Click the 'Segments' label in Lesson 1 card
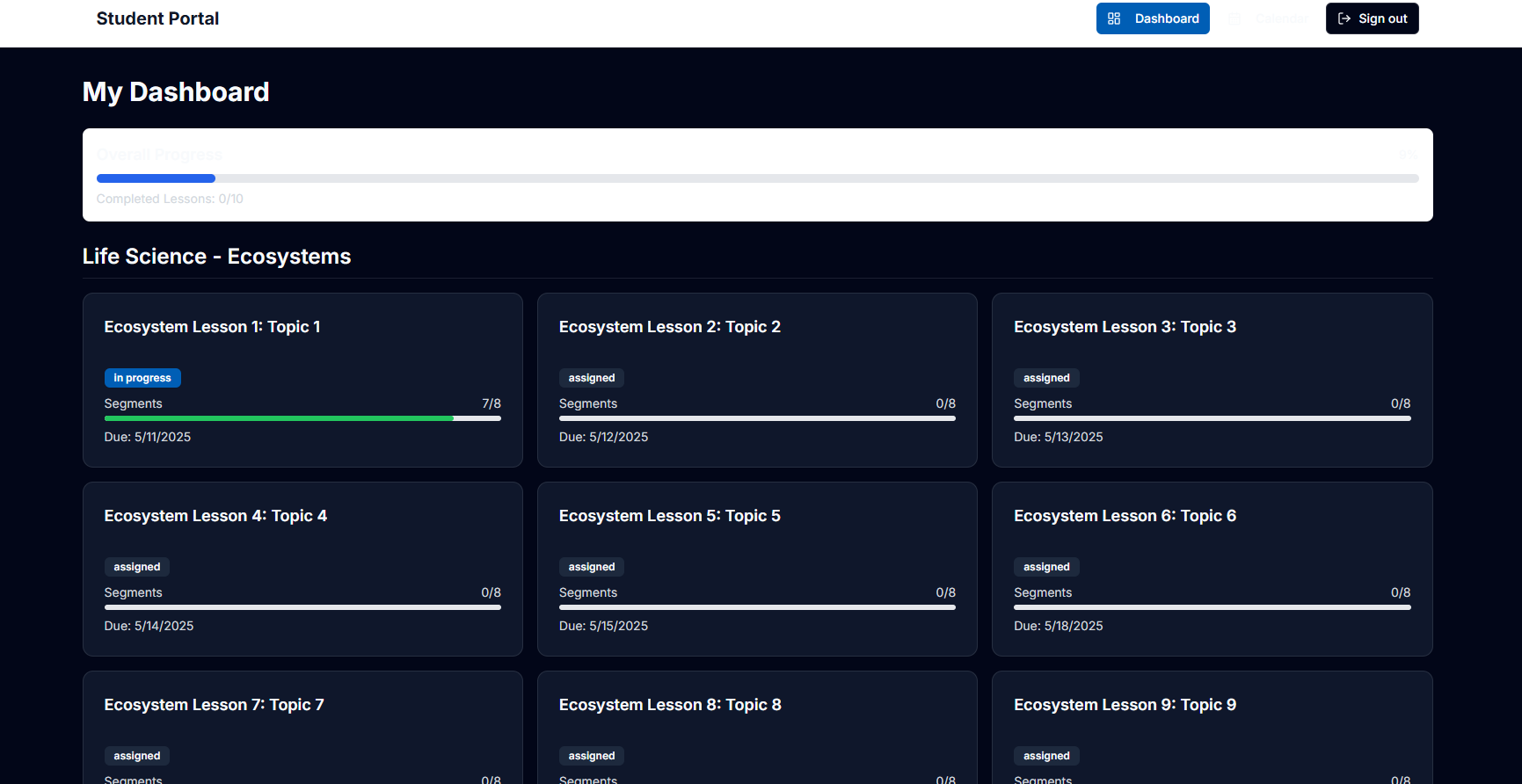Image resolution: width=1522 pixels, height=784 pixels. (x=133, y=403)
